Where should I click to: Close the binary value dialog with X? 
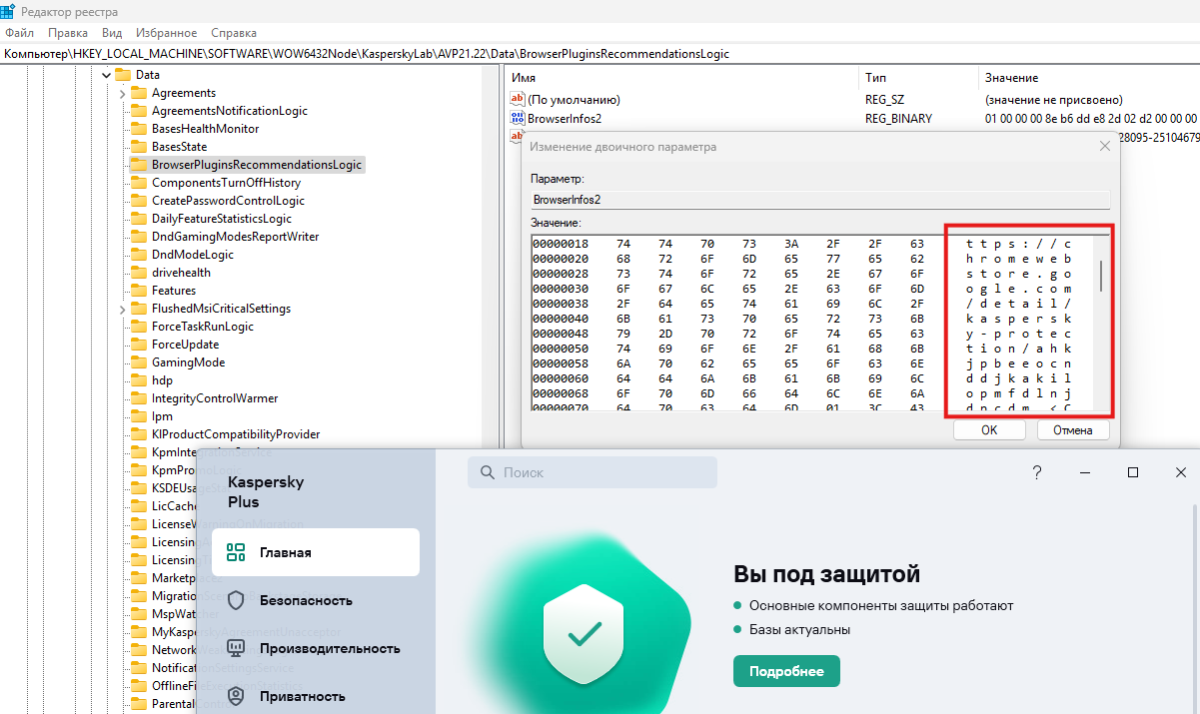(x=1104, y=146)
